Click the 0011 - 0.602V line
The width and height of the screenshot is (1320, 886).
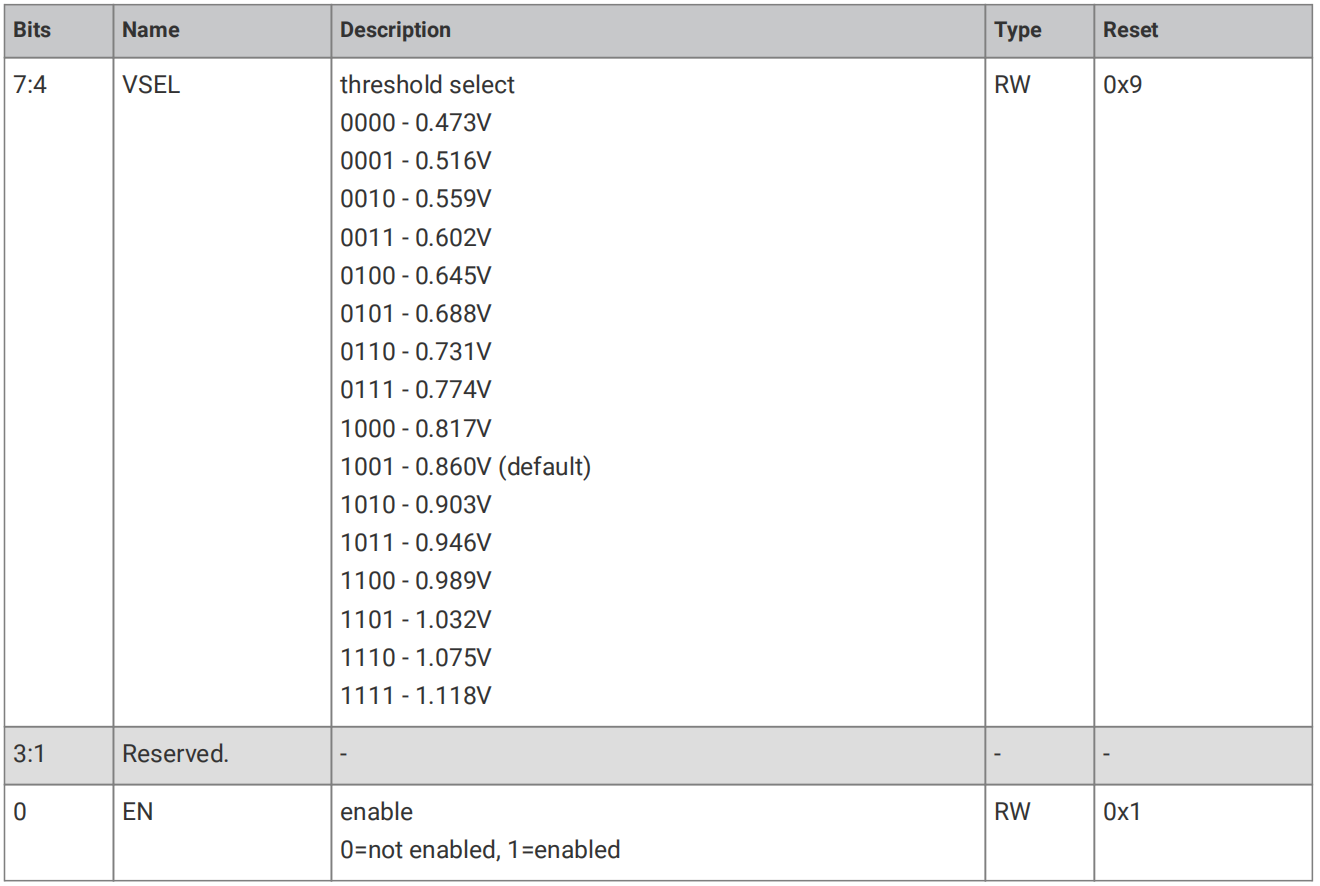(x=416, y=237)
